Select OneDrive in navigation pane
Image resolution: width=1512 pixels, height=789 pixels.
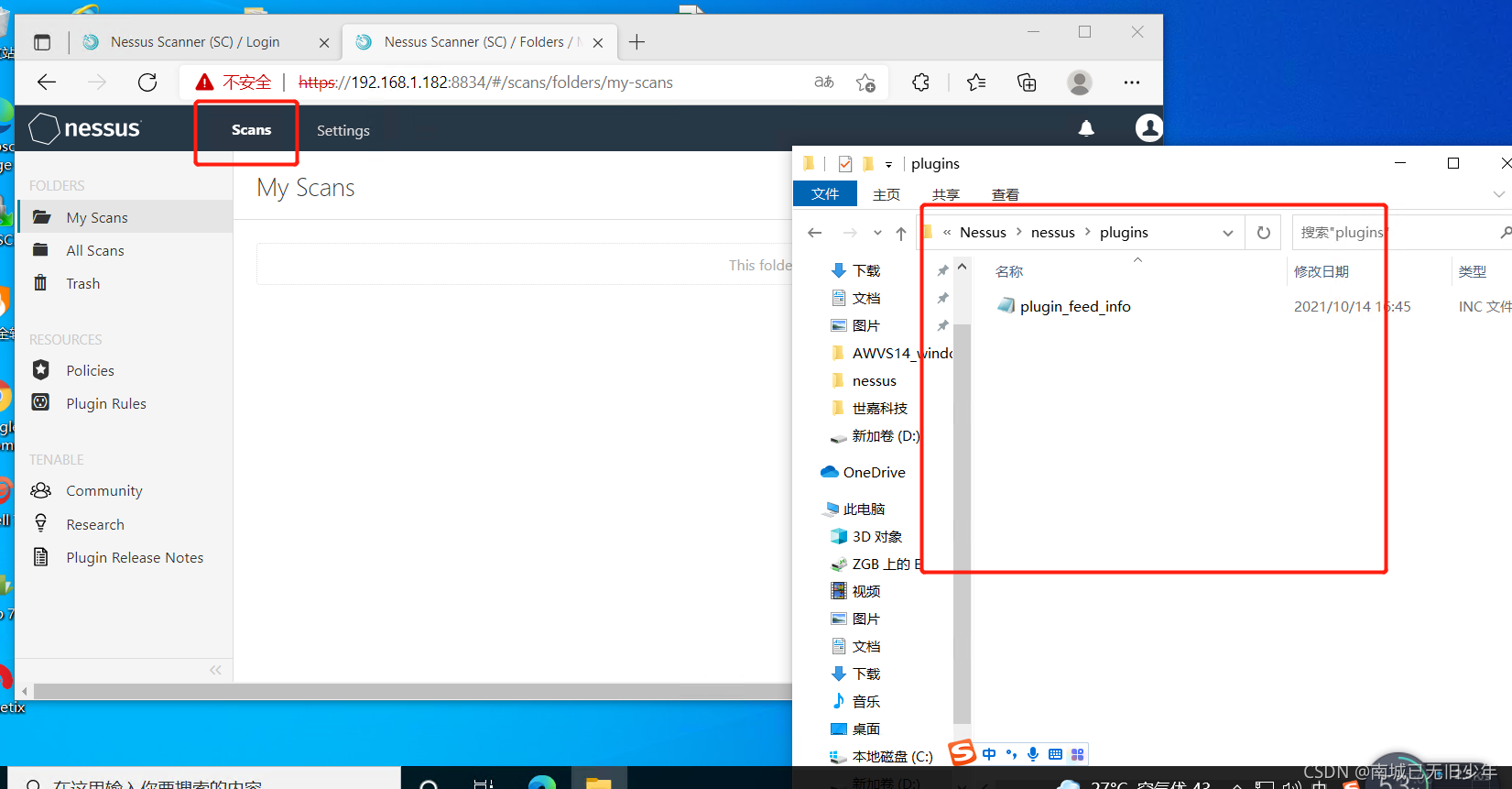874,472
